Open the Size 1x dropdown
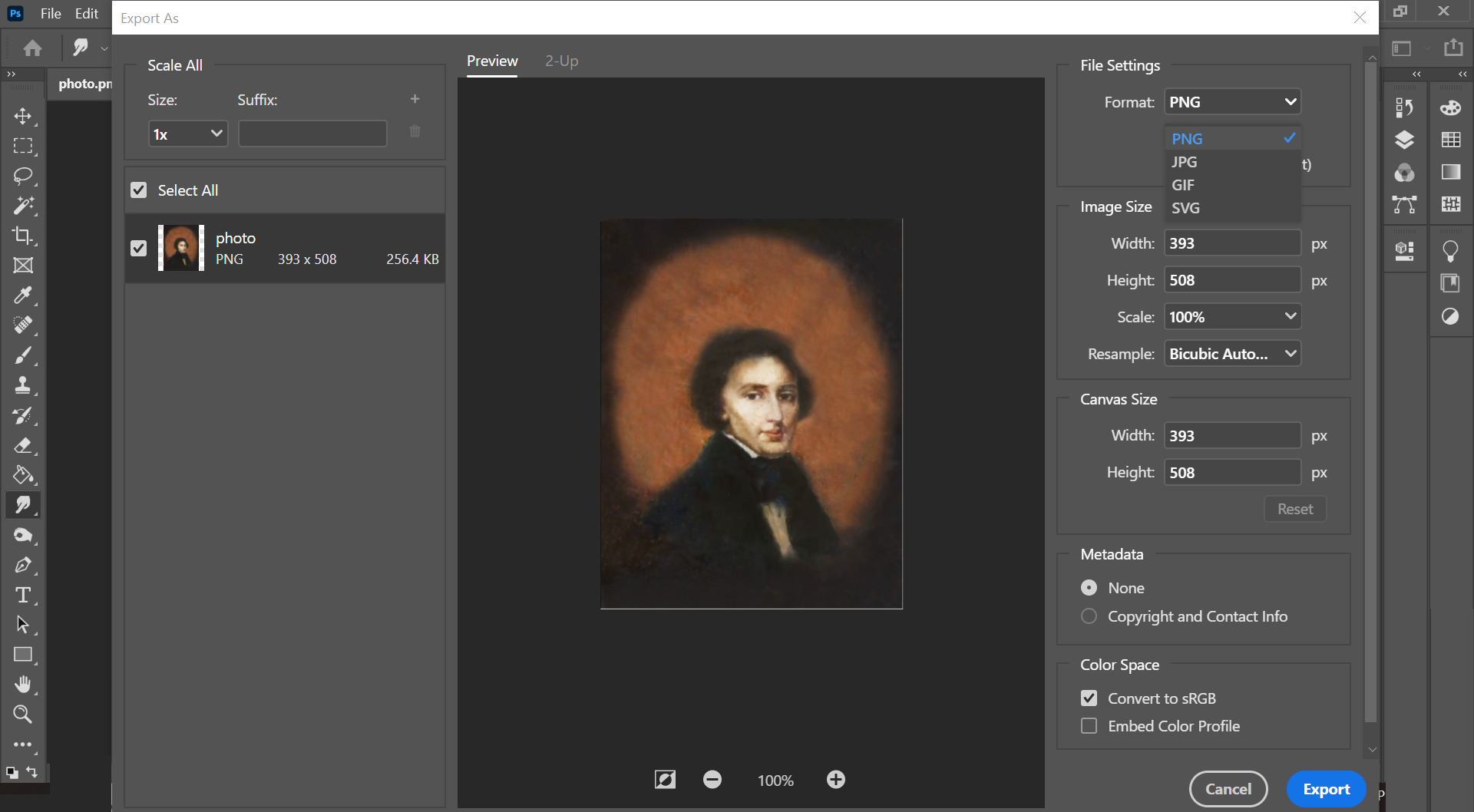1474x812 pixels. pyautogui.click(x=188, y=134)
